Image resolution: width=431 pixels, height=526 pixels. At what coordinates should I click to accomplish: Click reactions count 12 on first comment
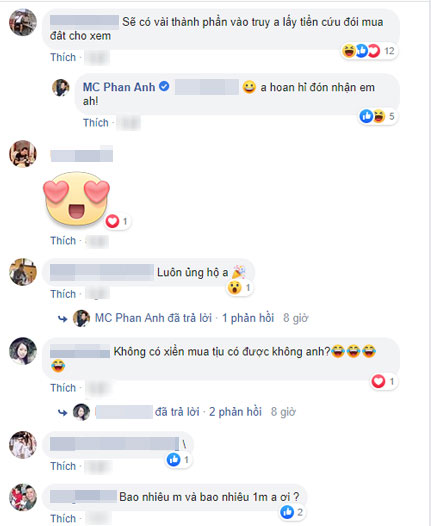(x=389, y=51)
